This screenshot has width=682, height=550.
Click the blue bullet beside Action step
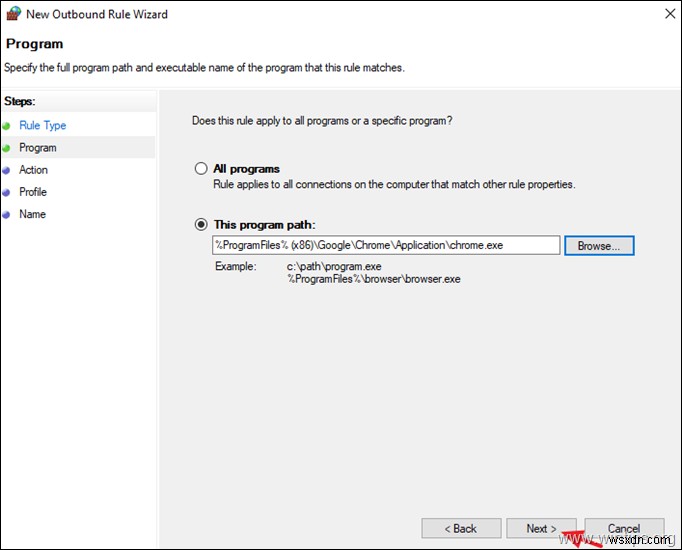6,170
